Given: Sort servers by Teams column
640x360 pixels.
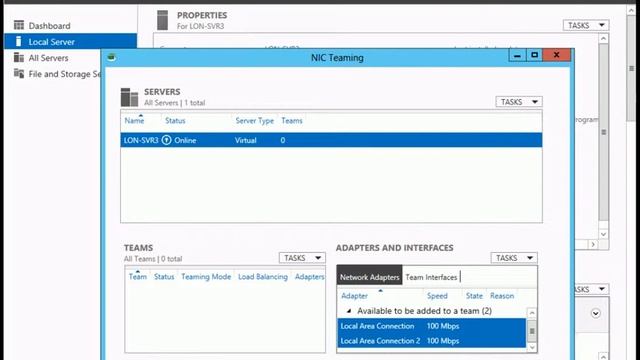Looking at the screenshot, I should click(x=292, y=121).
